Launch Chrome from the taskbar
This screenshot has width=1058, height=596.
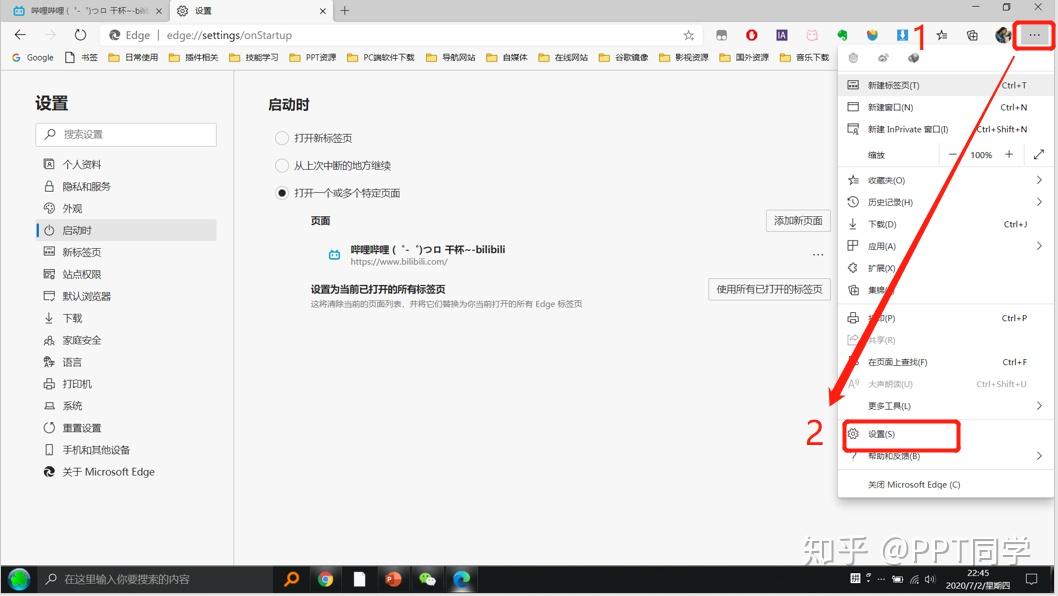[325, 579]
